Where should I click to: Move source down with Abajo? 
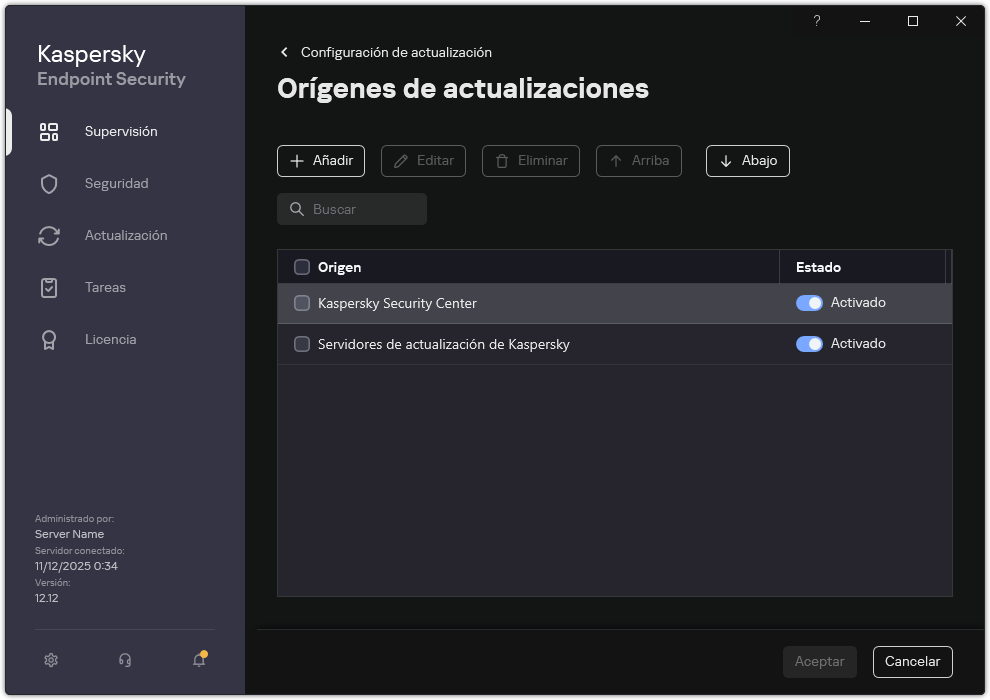747,160
